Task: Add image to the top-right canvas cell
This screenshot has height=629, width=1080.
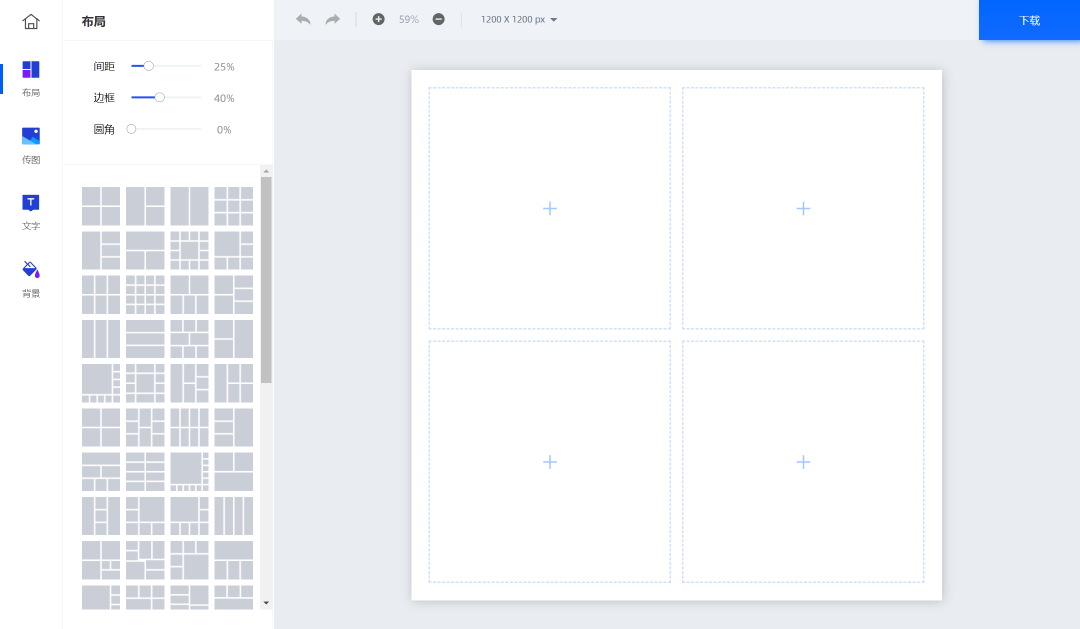Action: coord(803,208)
